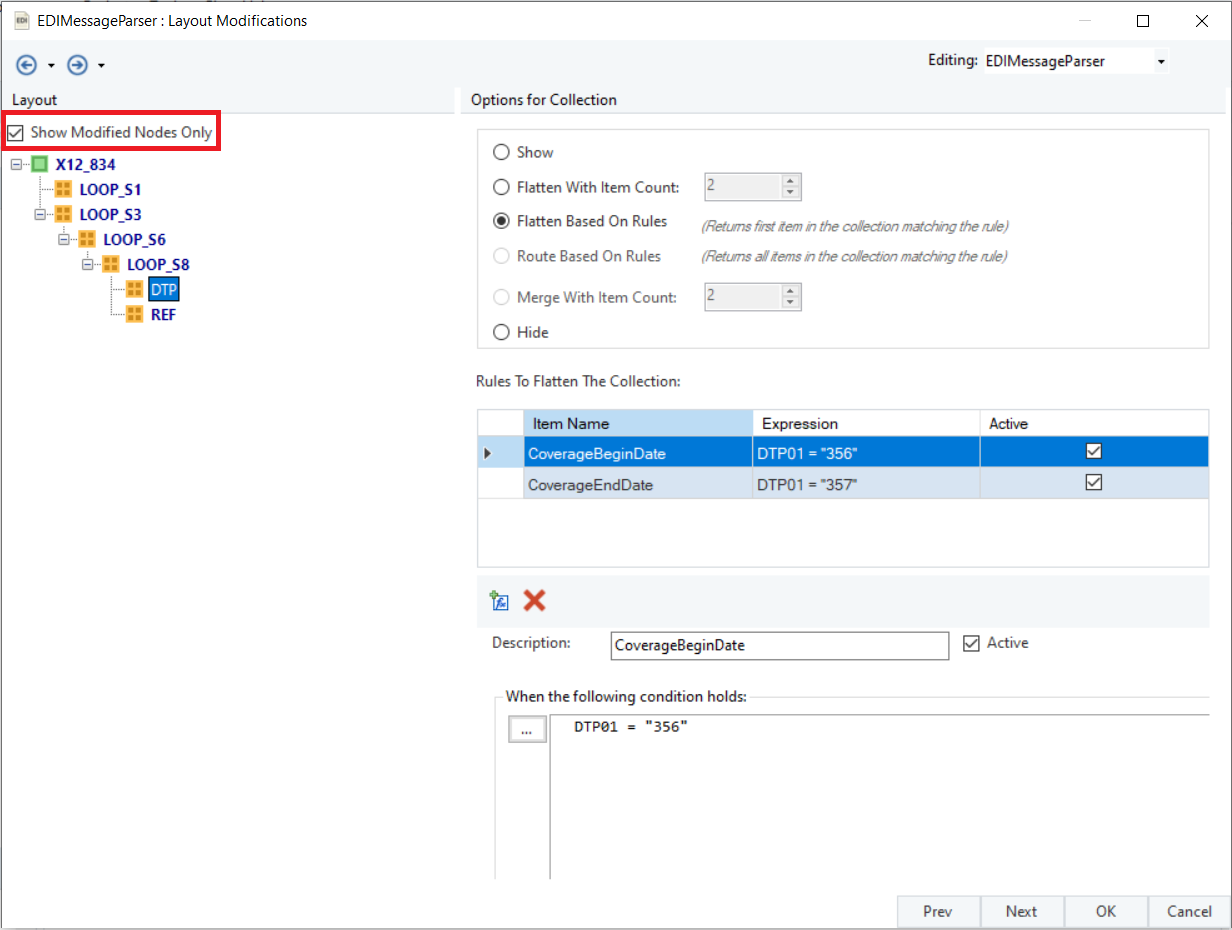1232x930 pixels.
Task: Click the back navigation arrow icon
Action: tap(27, 65)
